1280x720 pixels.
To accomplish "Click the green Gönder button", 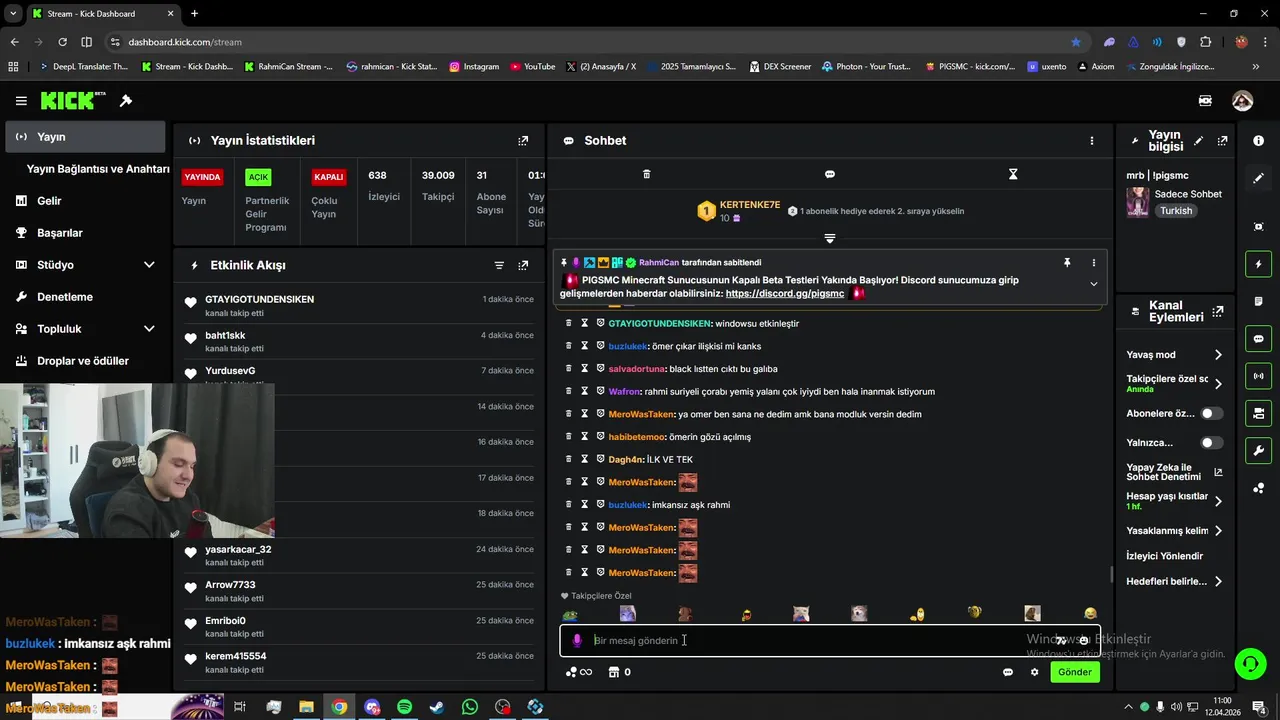I will [x=1075, y=672].
